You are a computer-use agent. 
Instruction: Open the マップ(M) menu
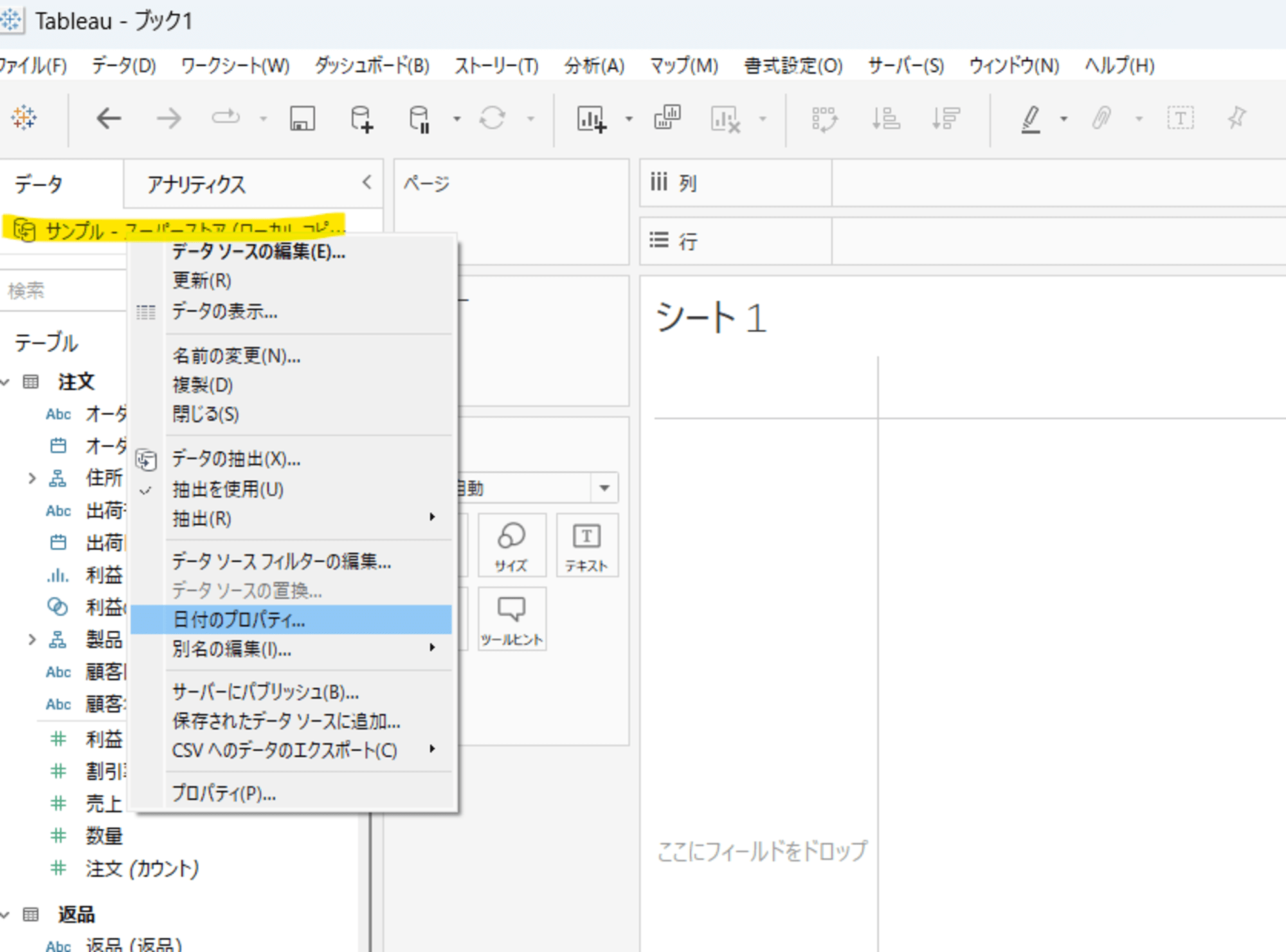tap(684, 66)
